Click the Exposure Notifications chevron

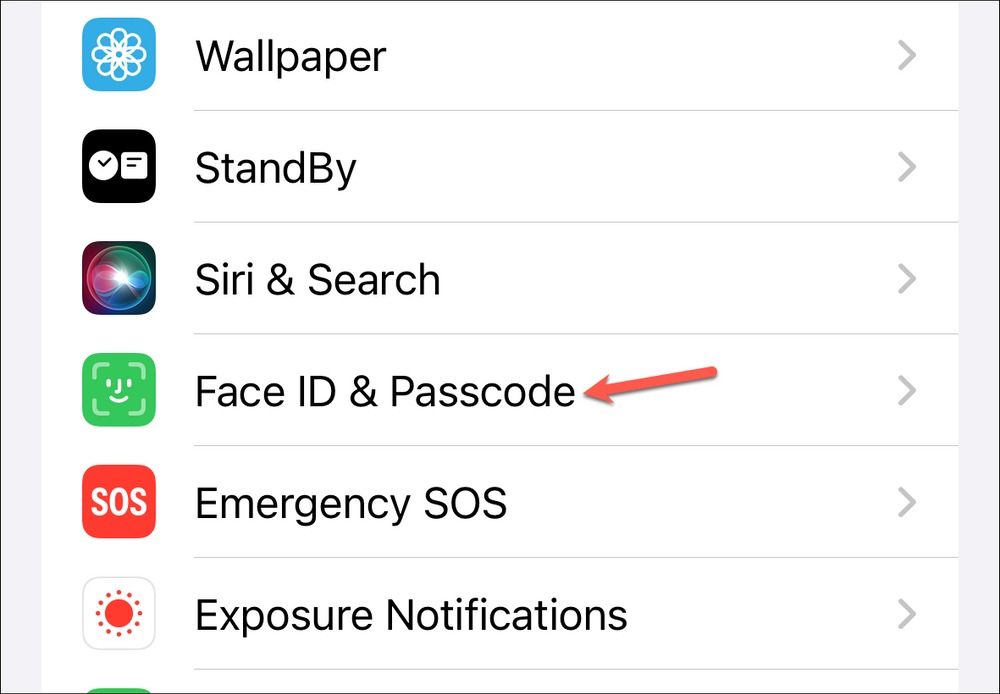click(x=907, y=614)
